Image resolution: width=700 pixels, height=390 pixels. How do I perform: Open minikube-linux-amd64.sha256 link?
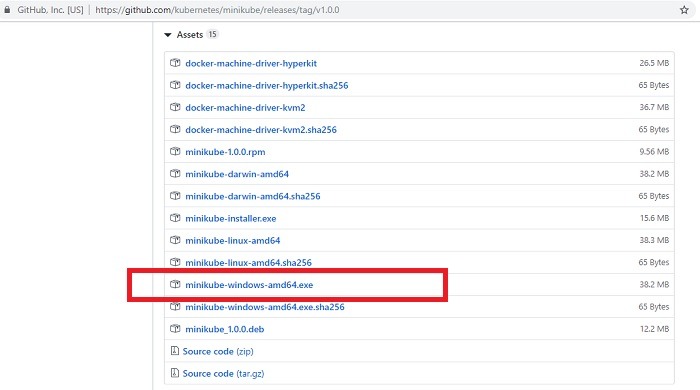point(248,262)
